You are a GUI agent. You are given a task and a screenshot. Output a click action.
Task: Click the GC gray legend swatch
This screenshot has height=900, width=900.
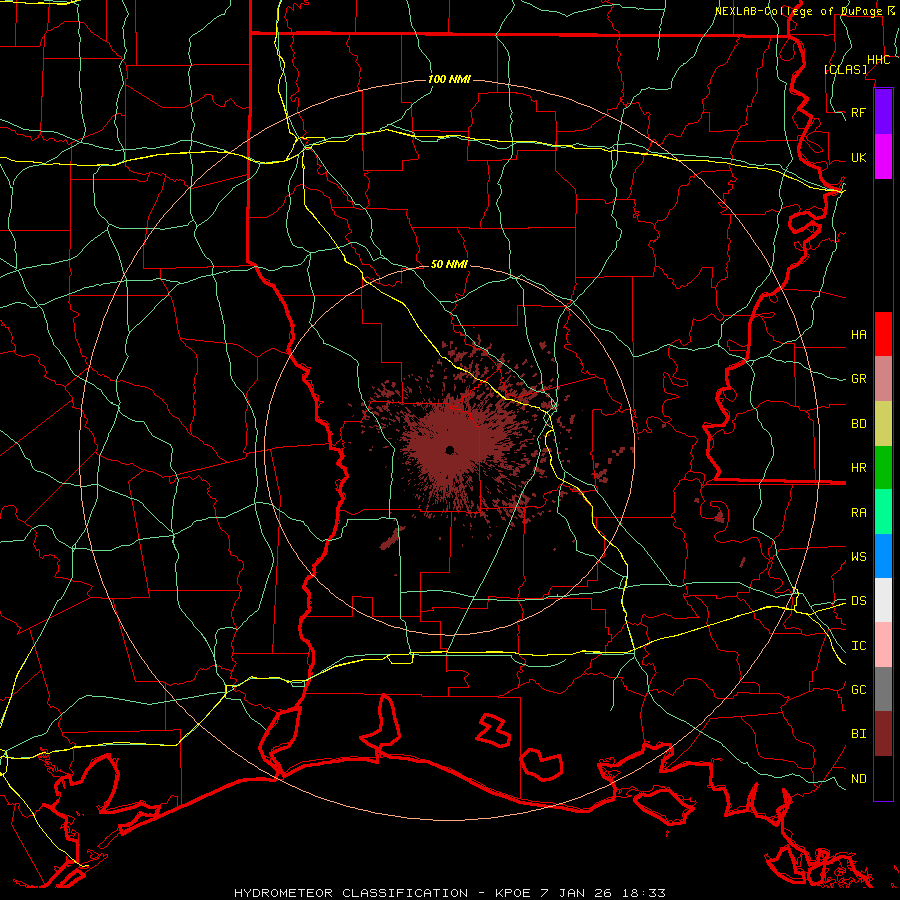point(883,689)
